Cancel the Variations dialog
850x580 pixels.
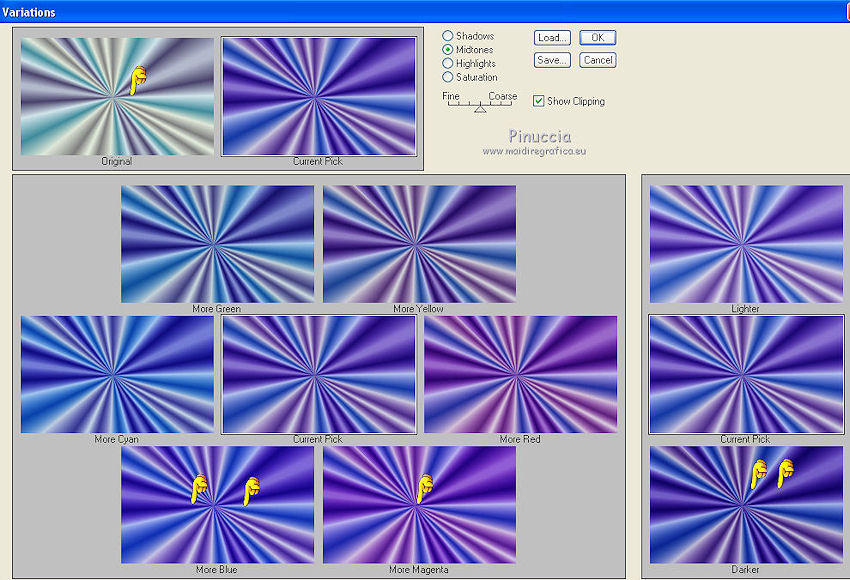[x=597, y=60]
